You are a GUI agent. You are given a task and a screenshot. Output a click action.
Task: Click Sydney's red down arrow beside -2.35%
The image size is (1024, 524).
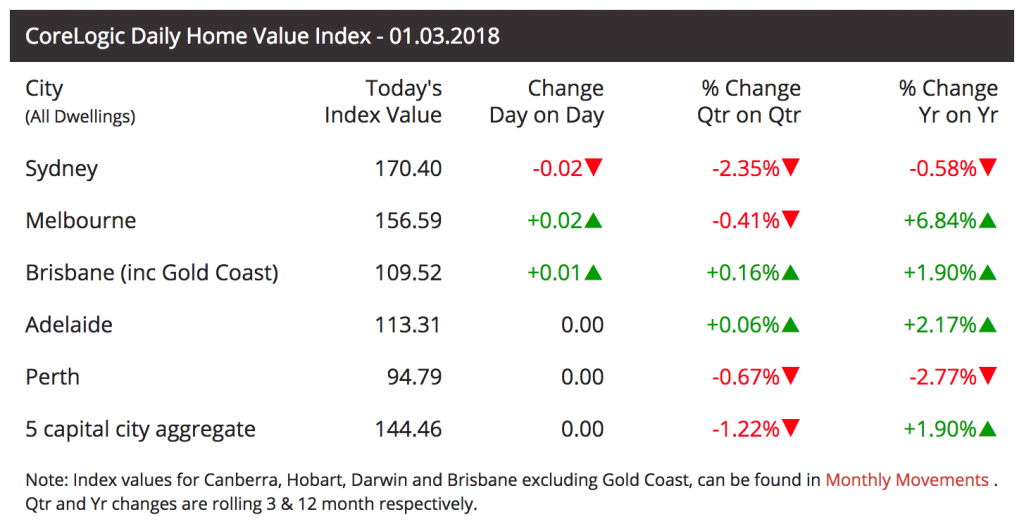click(792, 168)
